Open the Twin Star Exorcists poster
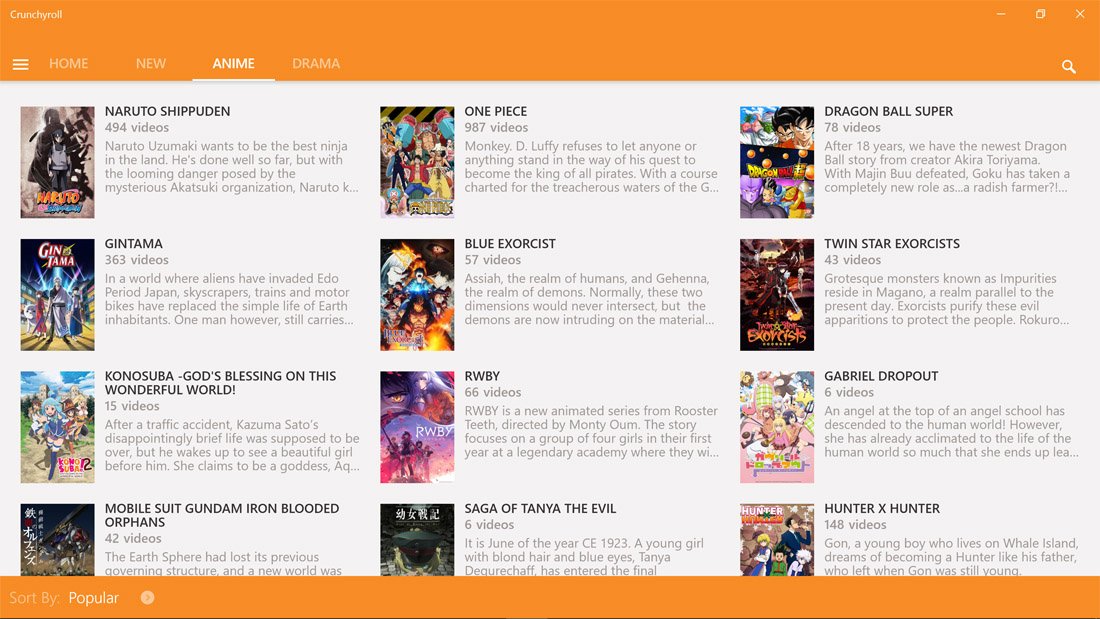Viewport: 1100px width, 619px height. (x=777, y=295)
